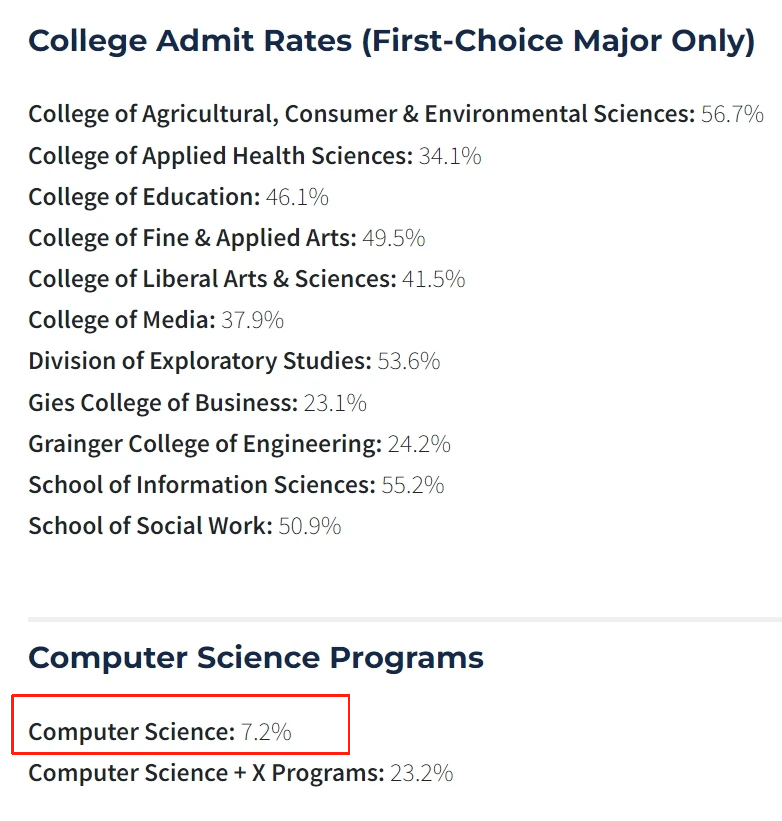Click the College of Media label
782x821 pixels.
pos(122,320)
